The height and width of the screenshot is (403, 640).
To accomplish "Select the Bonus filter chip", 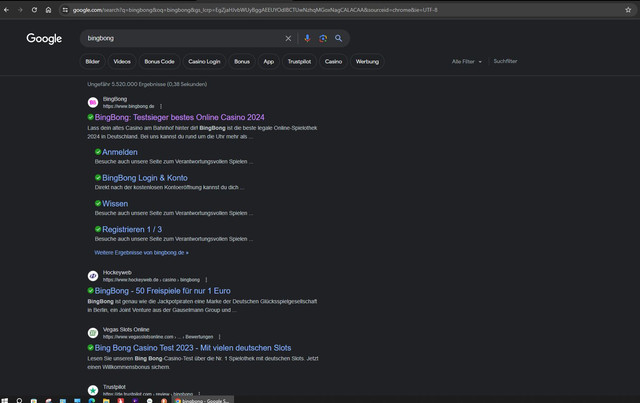I will (x=242, y=62).
